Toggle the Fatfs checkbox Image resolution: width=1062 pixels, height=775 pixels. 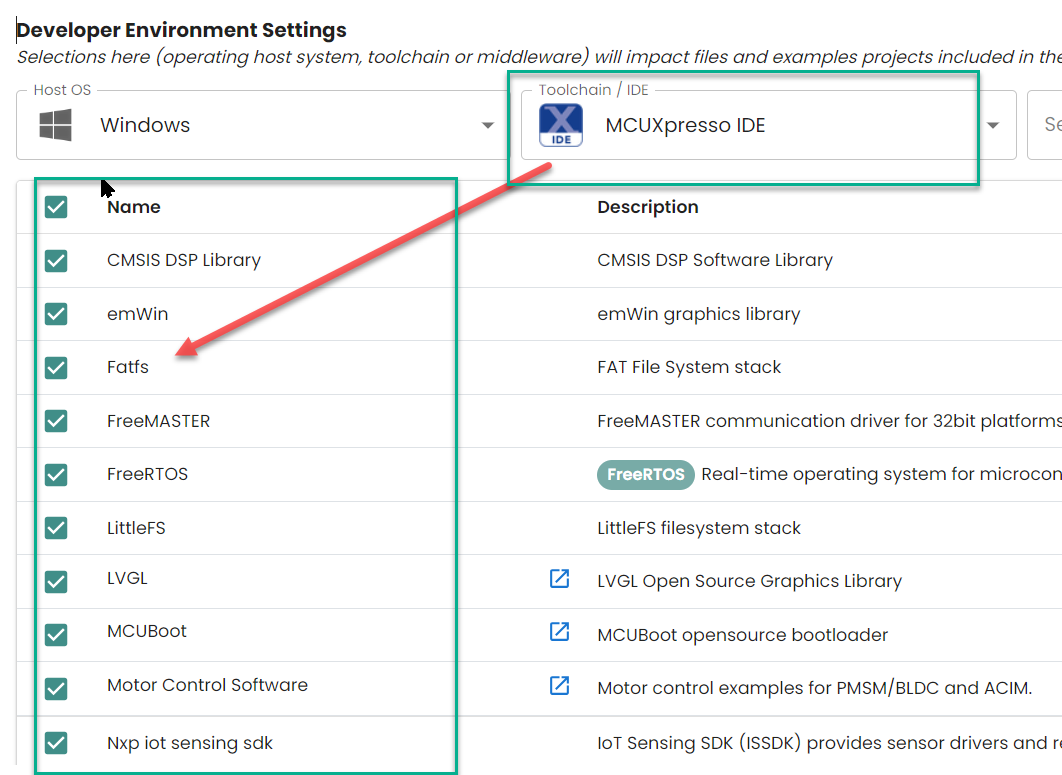56,367
